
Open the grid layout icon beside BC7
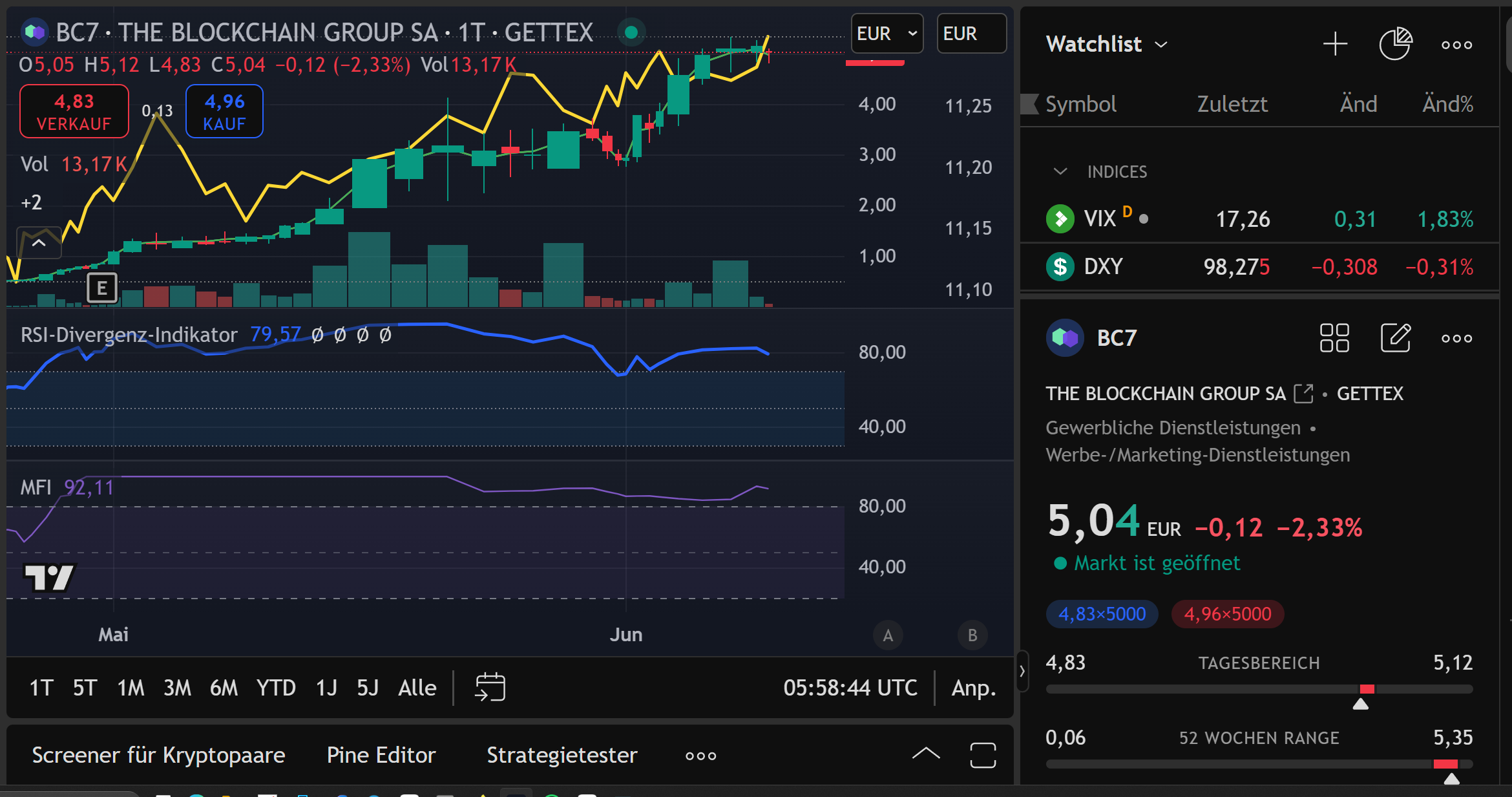(1334, 337)
